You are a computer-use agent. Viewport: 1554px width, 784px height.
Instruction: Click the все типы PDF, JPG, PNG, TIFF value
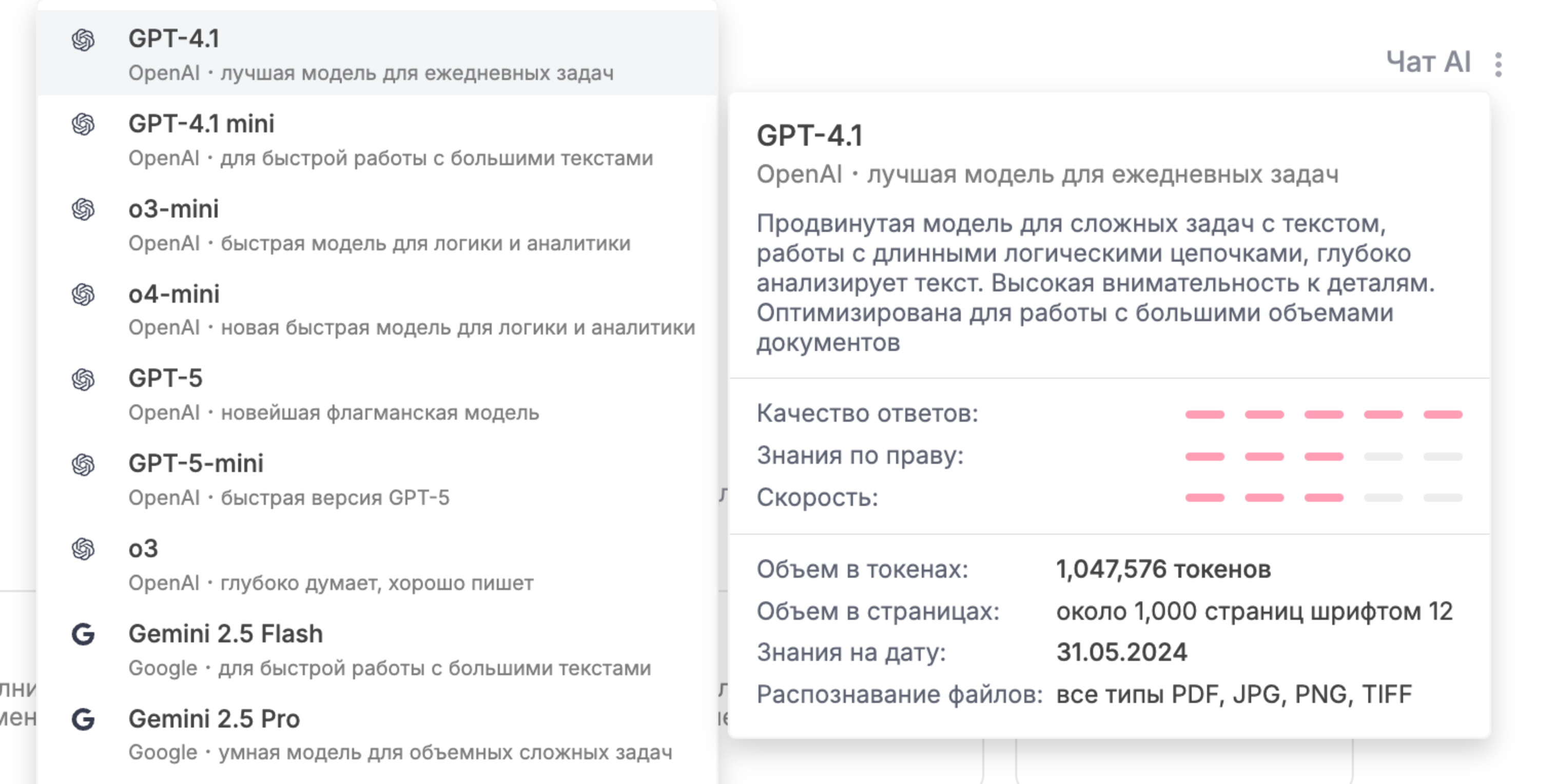pos(1234,695)
